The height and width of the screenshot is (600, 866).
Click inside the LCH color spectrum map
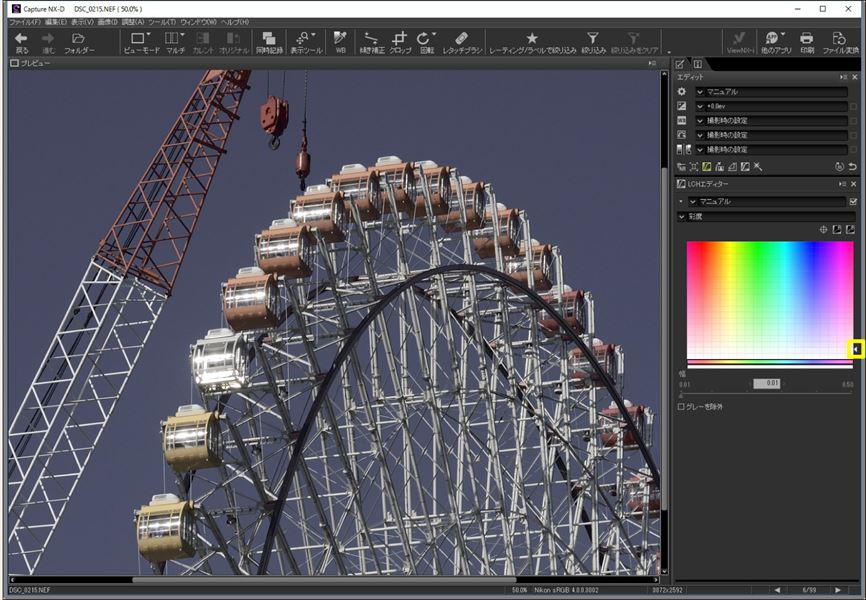pos(770,301)
